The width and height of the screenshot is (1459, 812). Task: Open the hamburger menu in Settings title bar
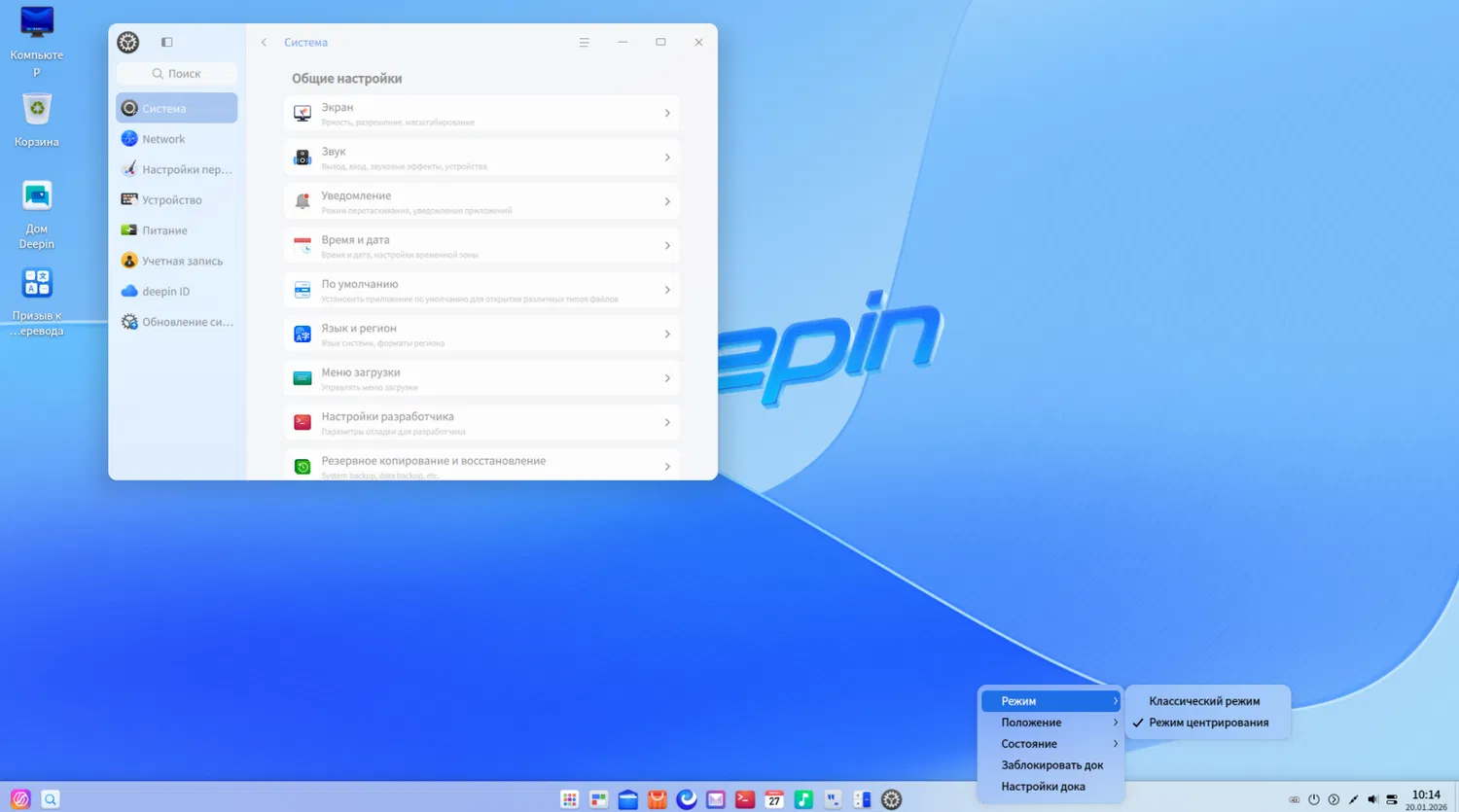[x=584, y=42]
